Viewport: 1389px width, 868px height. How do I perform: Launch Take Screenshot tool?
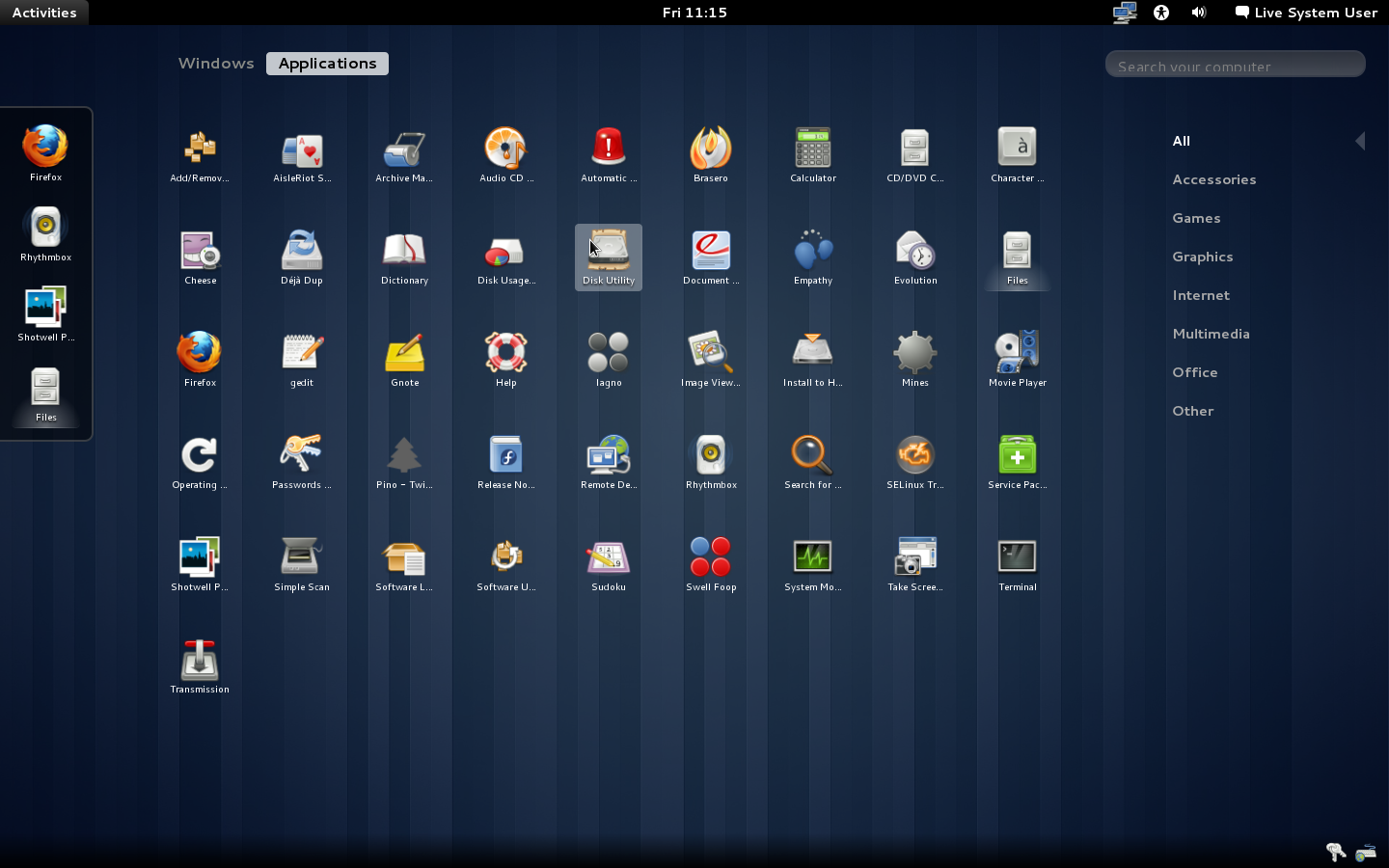[915, 565]
